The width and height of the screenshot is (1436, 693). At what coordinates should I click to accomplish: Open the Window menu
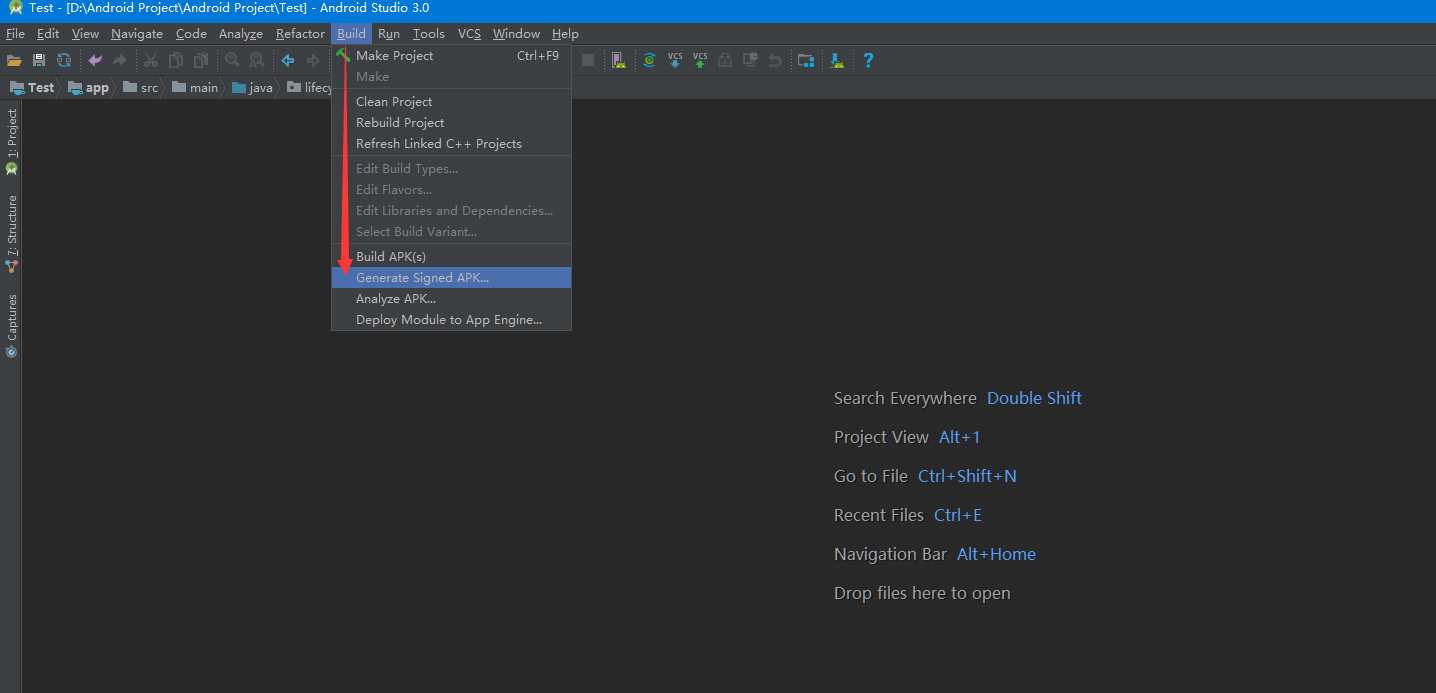click(516, 34)
